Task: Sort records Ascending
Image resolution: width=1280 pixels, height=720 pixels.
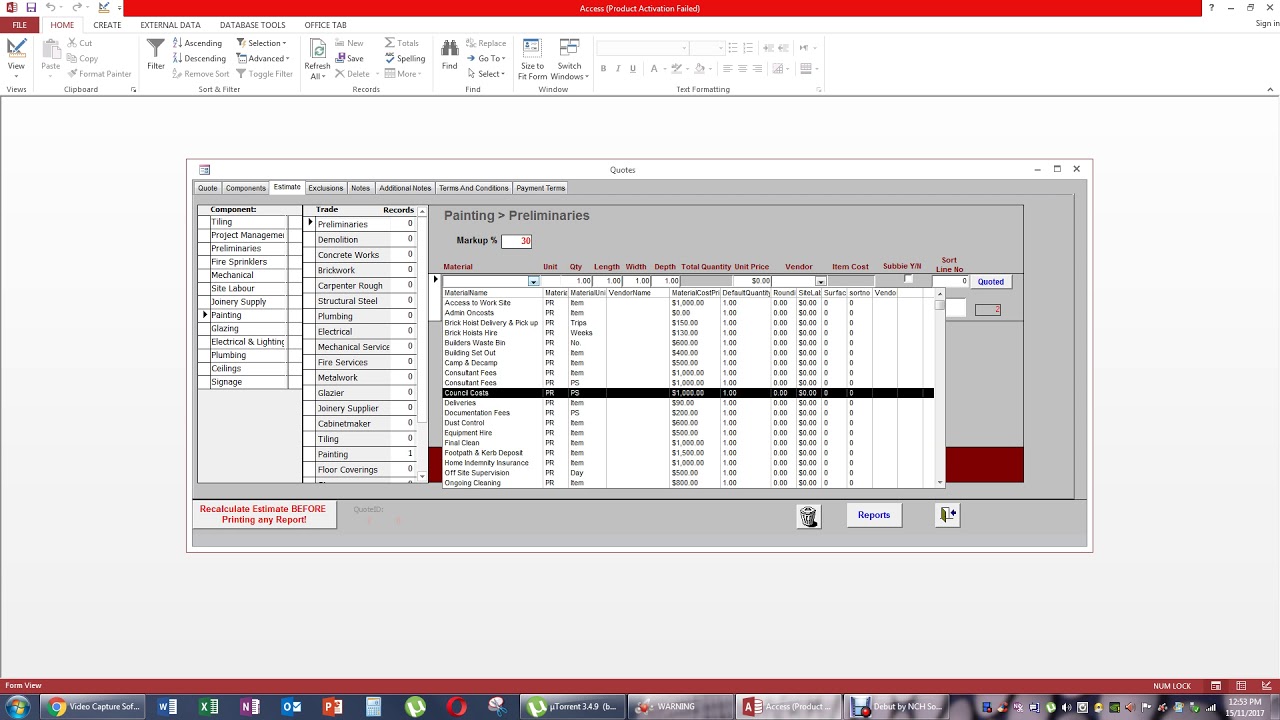Action: (197, 43)
